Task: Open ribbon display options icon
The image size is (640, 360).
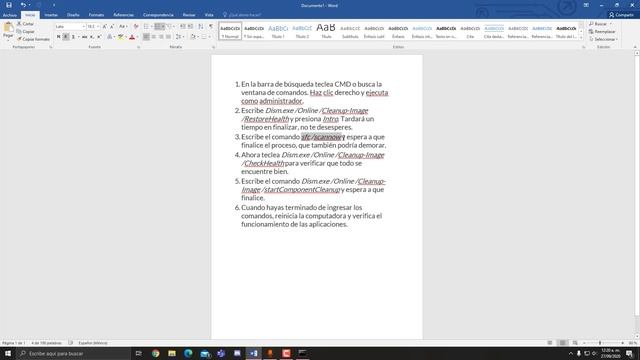Action: pos(586,5)
